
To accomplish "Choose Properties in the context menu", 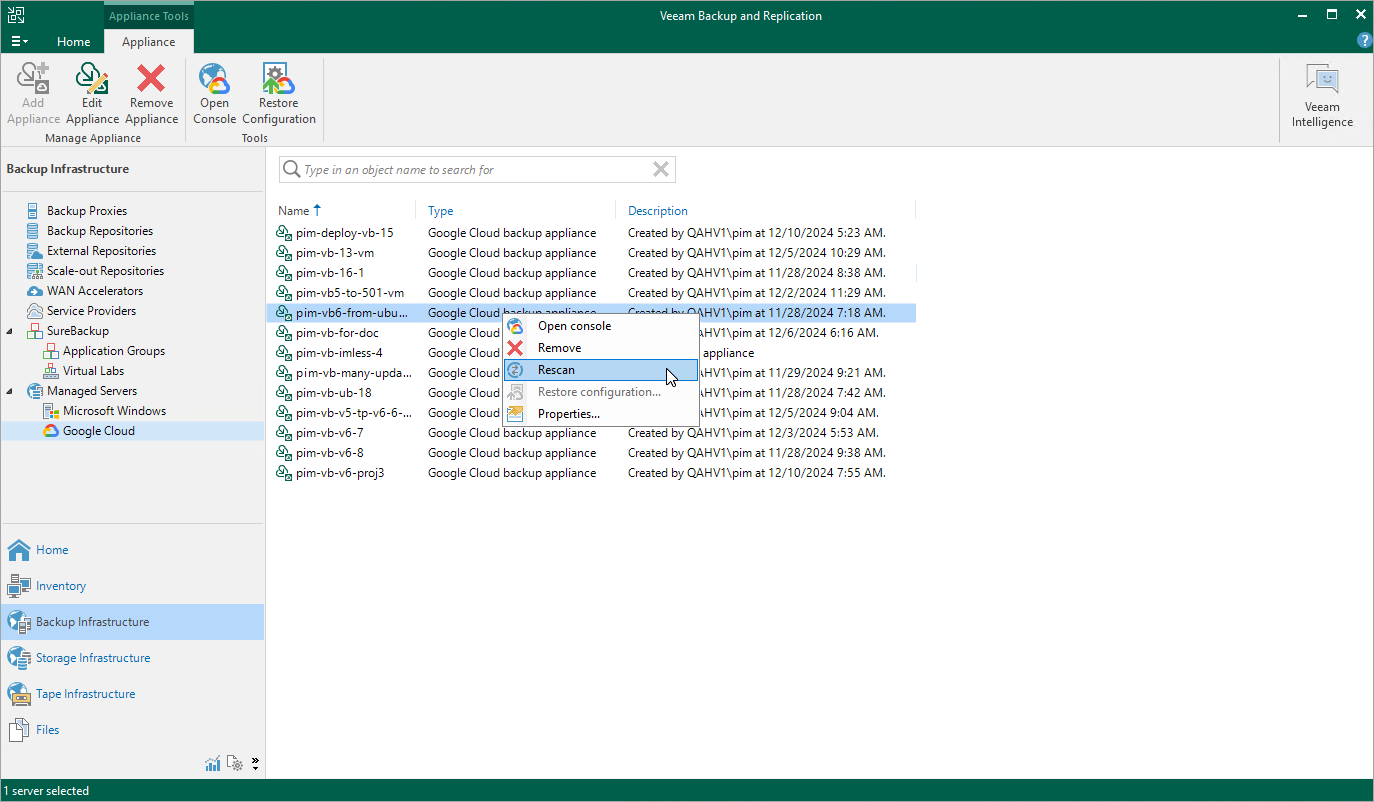I will click(600, 414).
